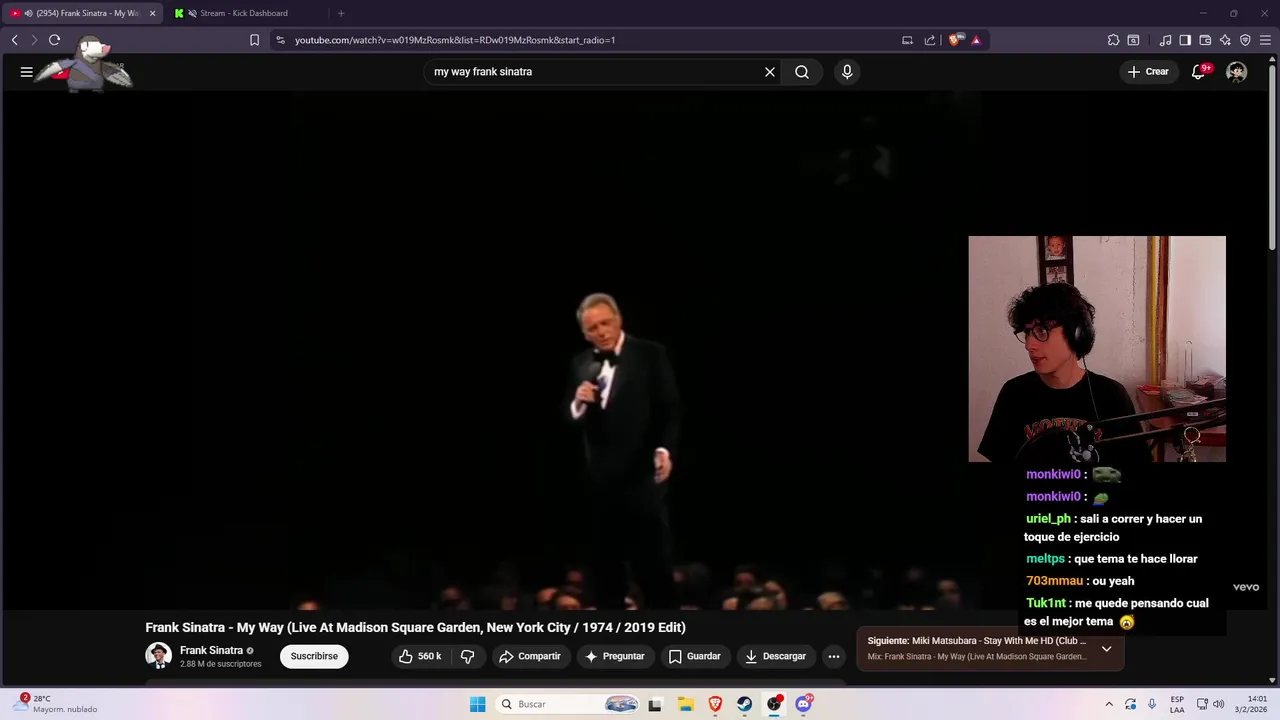Open the Windows Start menu

[478, 704]
